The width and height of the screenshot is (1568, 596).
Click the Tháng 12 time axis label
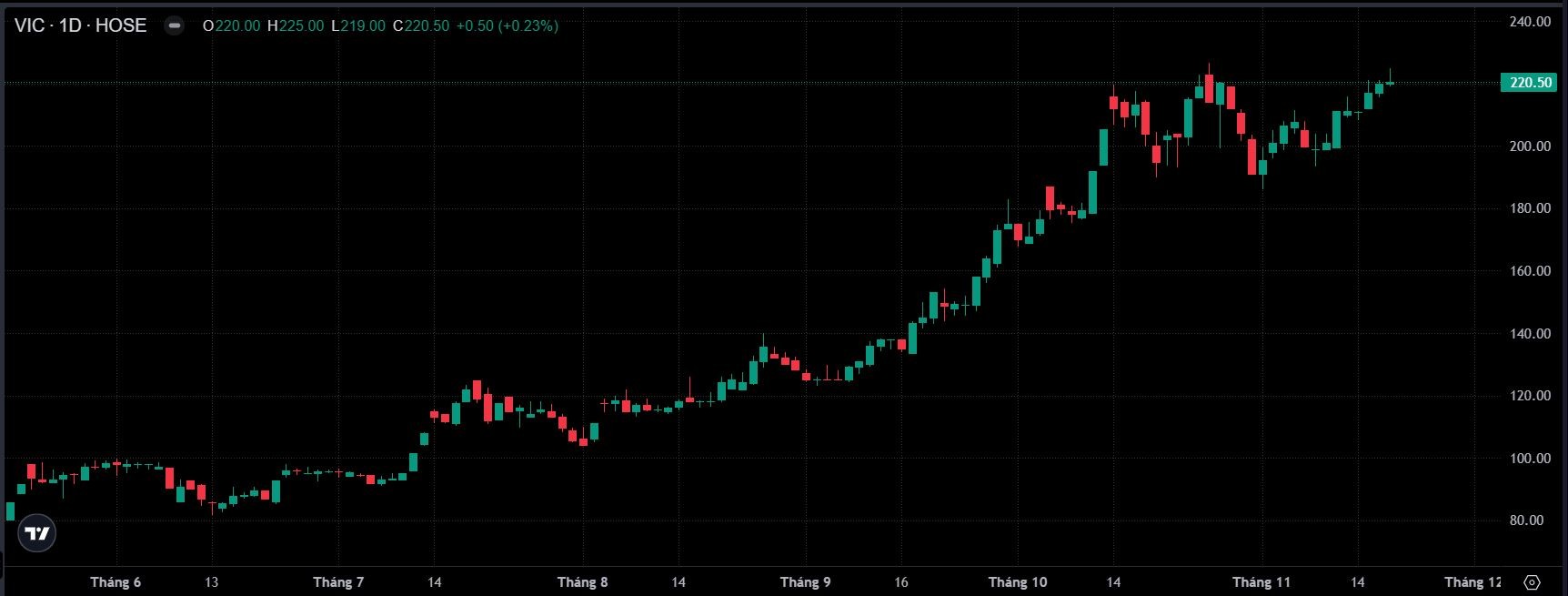pyautogui.click(x=1473, y=582)
